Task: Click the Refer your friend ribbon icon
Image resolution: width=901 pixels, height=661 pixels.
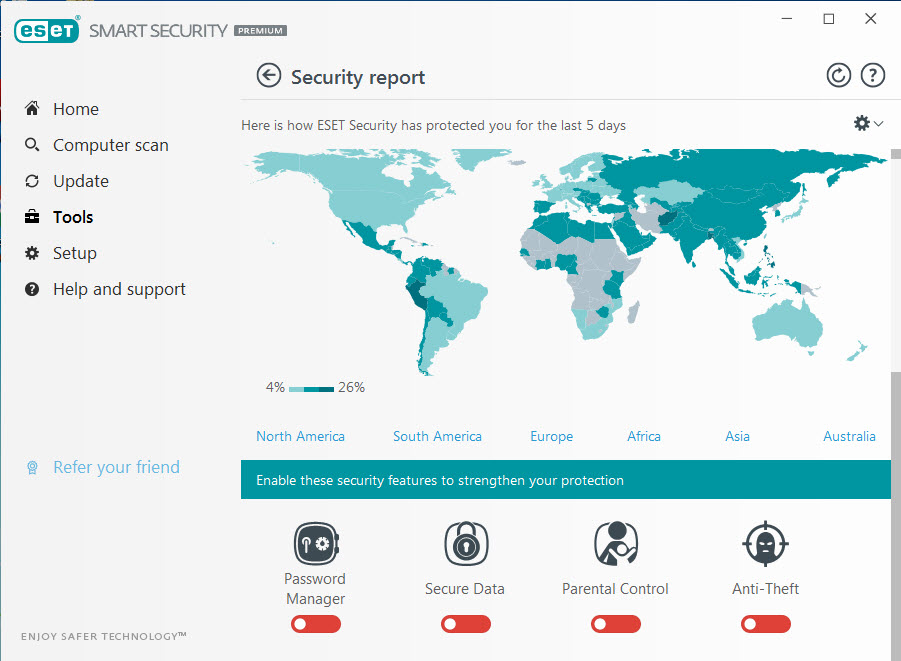Action: tap(32, 468)
